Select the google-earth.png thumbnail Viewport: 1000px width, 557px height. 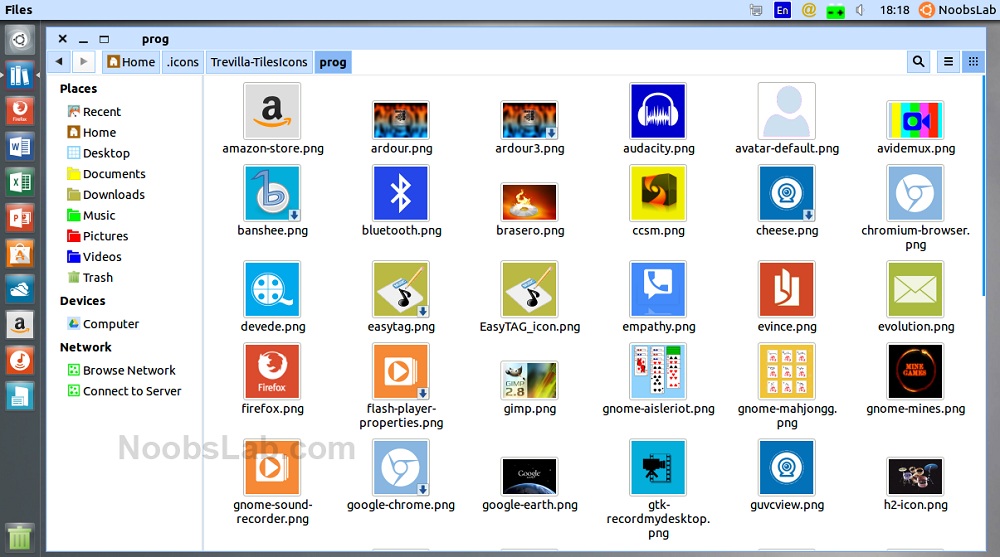pos(529,476)
